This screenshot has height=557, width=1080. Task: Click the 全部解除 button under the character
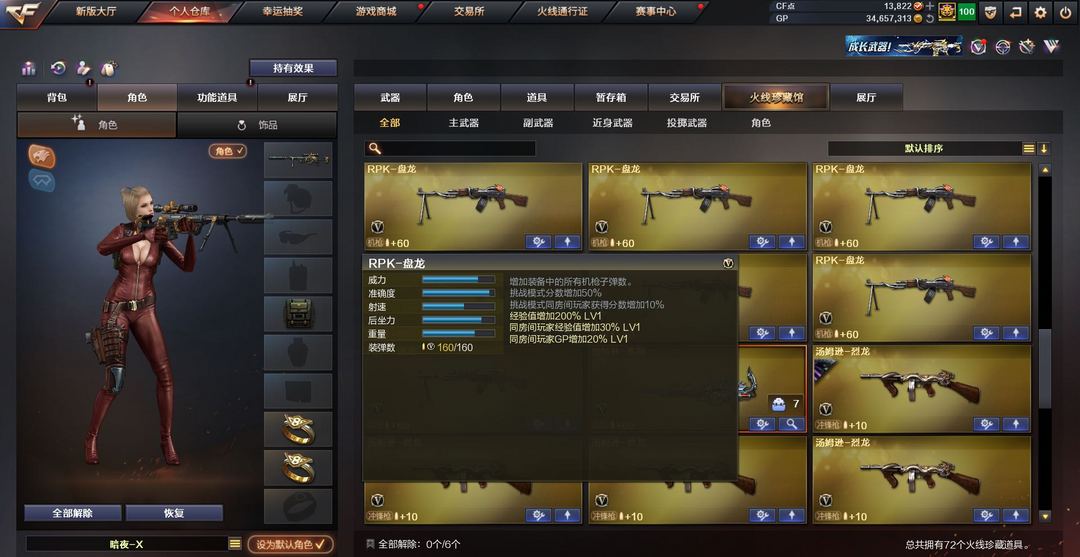[x=73, y=513]
